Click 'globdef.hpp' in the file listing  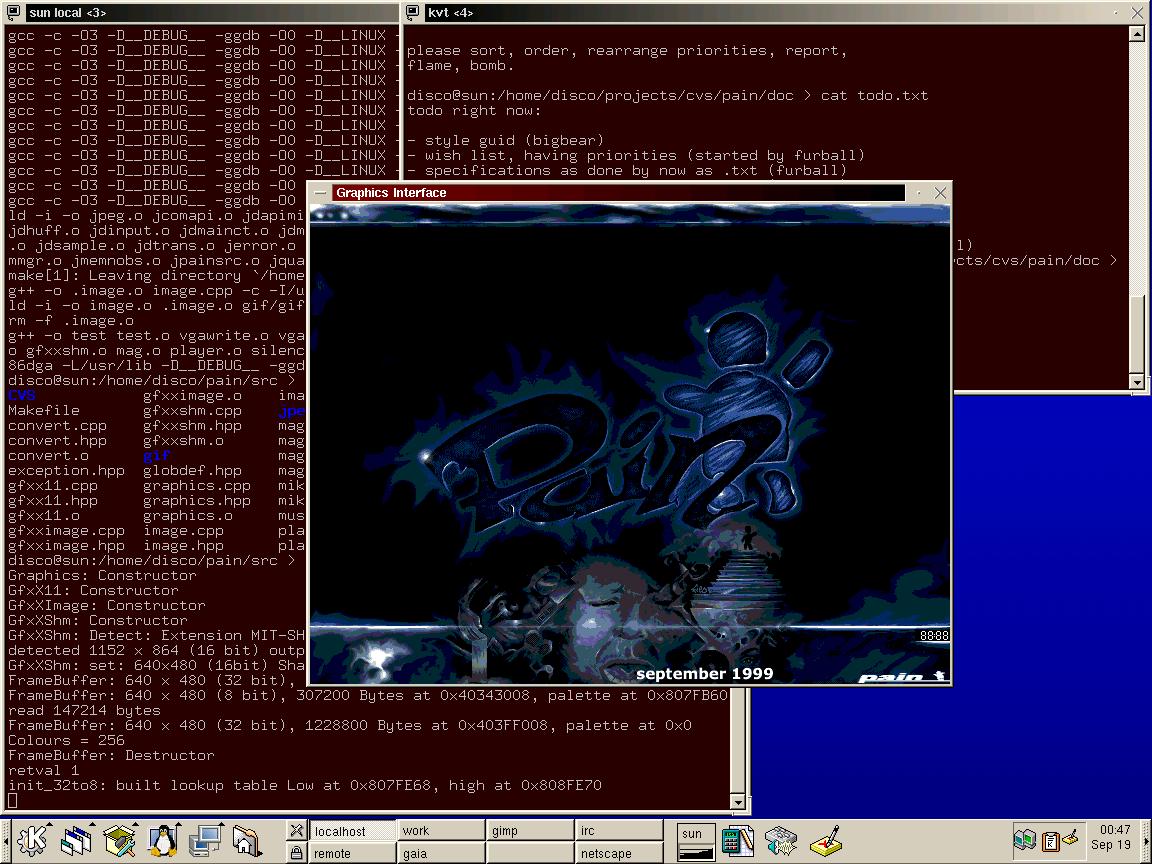pyautogui.click(x=192, y=470)
